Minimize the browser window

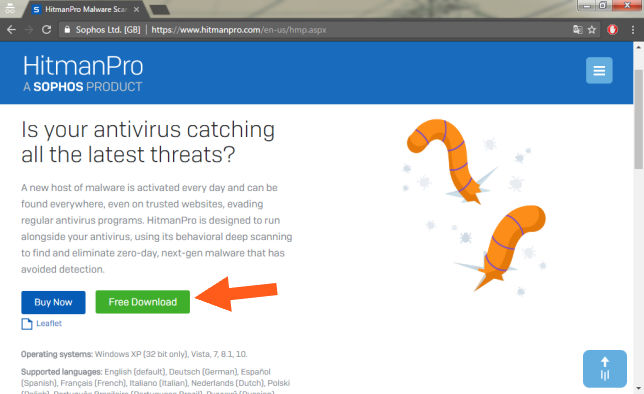(x=586, y=5)
